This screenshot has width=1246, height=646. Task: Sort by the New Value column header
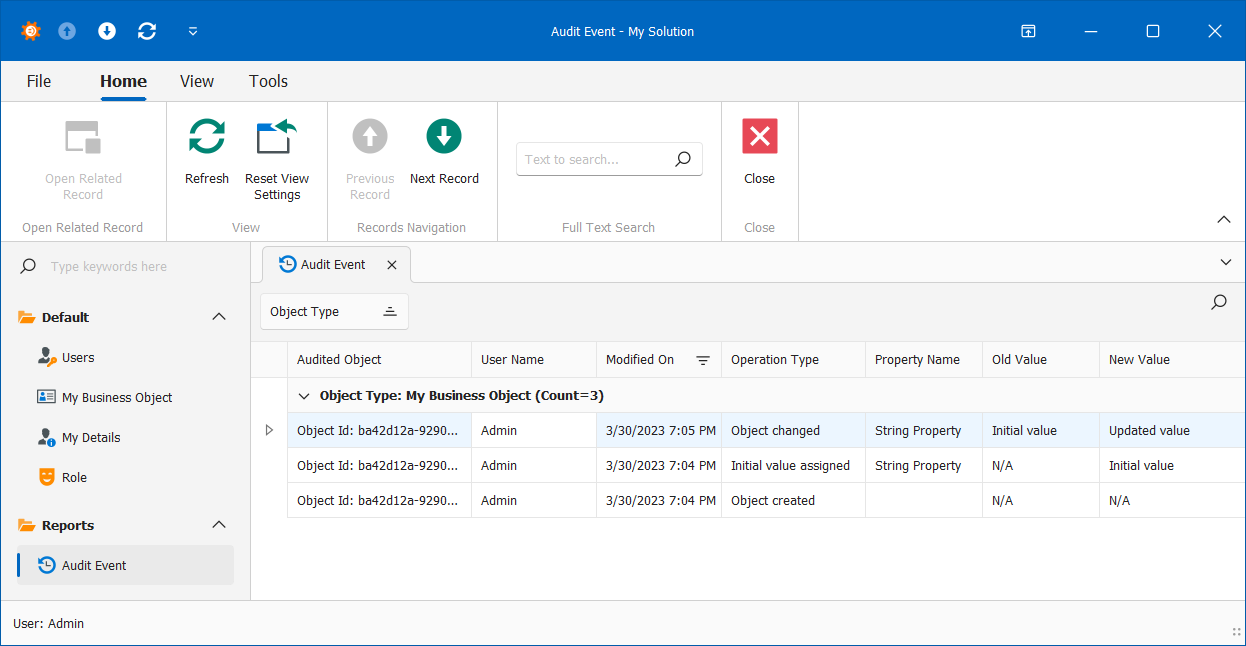tap(1172, 360)
